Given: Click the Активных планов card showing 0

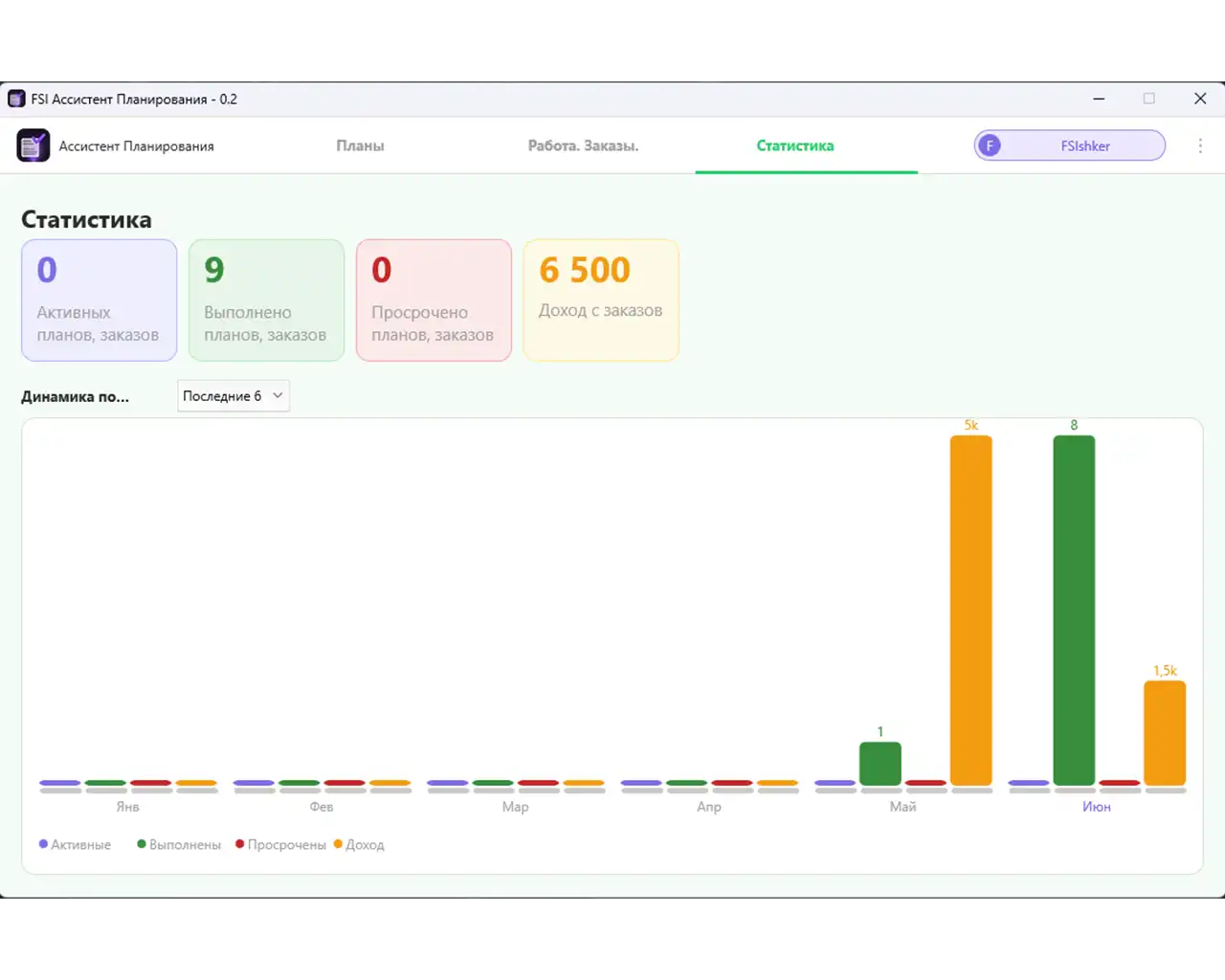Looking at the screenshot, I should (100, 301).
